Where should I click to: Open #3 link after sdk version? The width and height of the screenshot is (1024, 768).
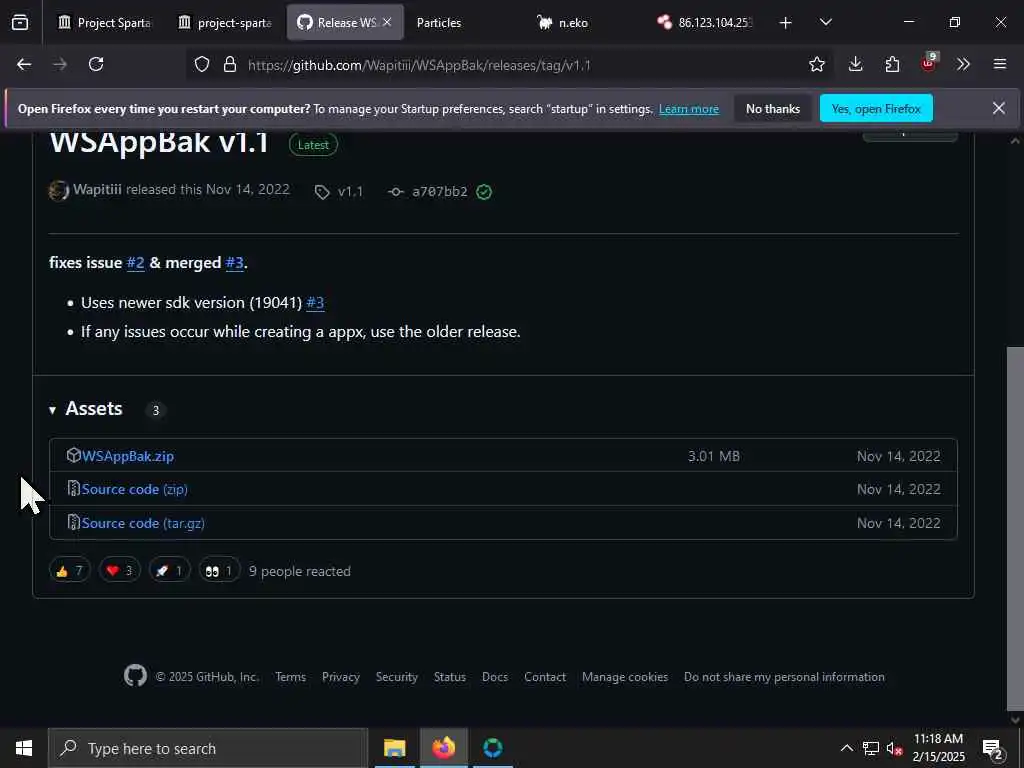click(315, 303)
